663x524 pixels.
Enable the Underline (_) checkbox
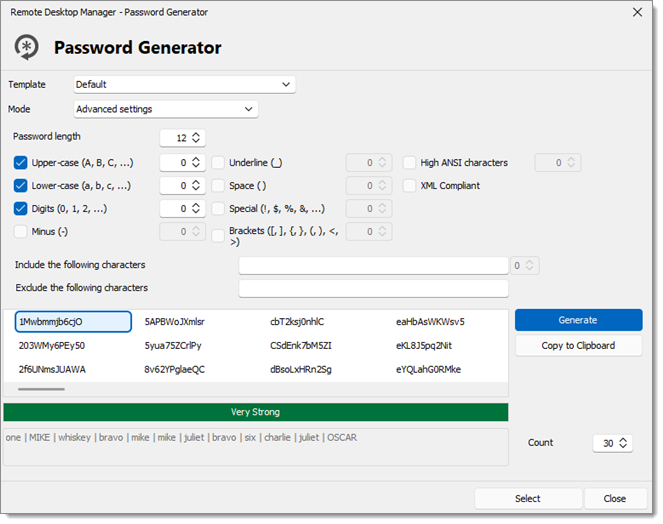click(x=218, y=163)
